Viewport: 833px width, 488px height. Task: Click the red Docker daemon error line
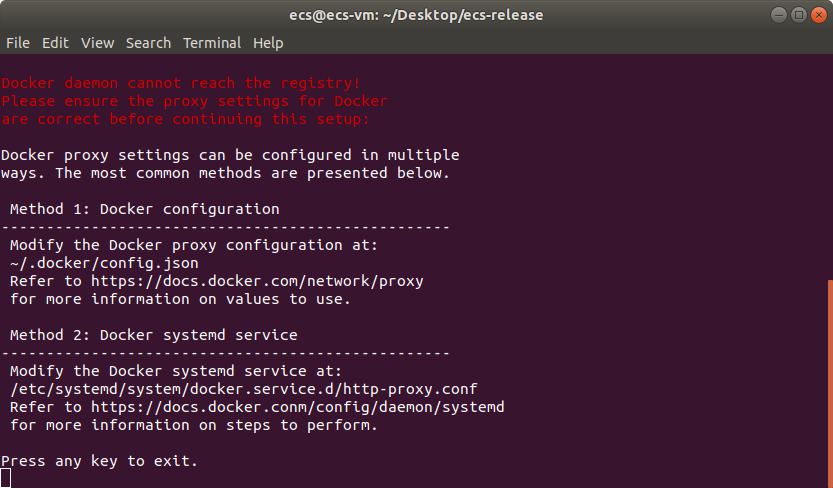pyautogui.click(x=181, y=83)
